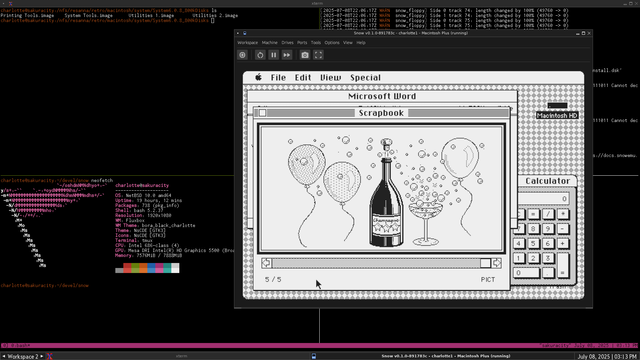This screenshot has width=640, height=360.
Task: Click the Microsoft Word window title bar
Action: click(382, 96)
